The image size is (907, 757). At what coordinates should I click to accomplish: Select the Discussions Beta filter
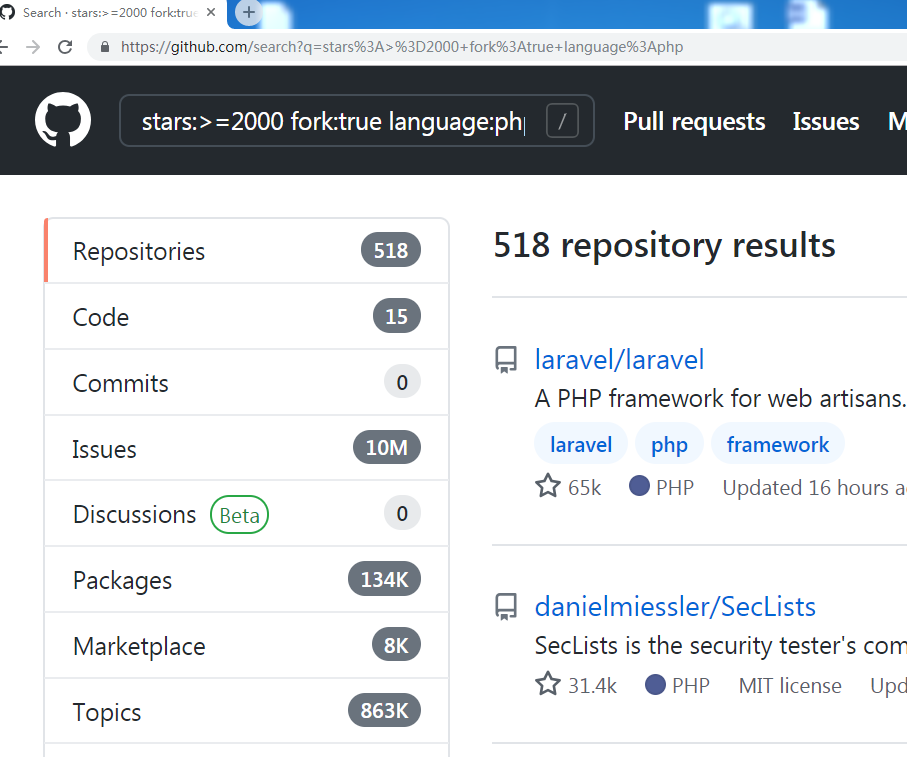247,514
